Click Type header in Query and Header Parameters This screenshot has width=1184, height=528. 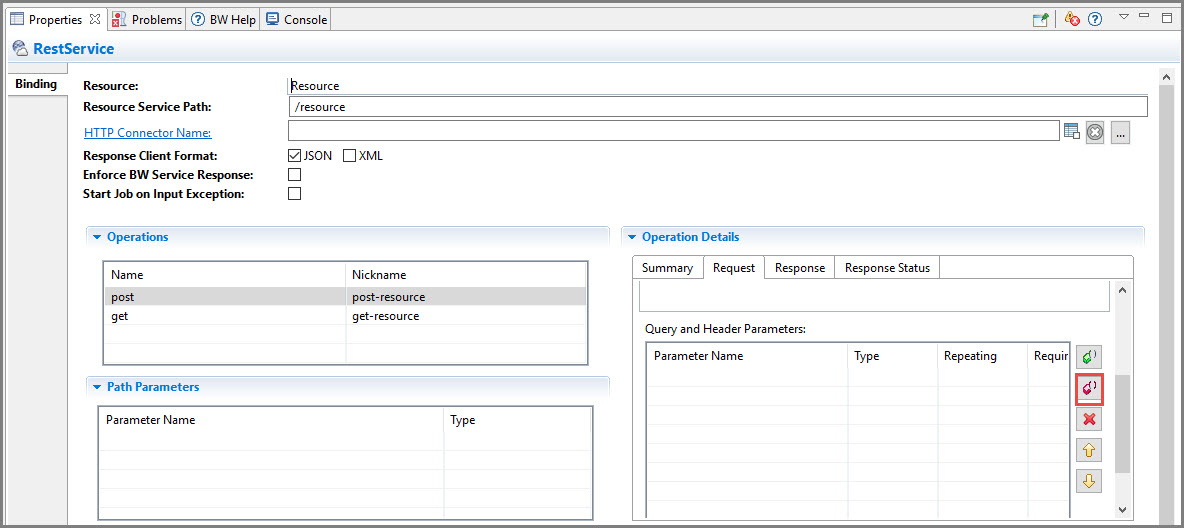coord(893,356)
